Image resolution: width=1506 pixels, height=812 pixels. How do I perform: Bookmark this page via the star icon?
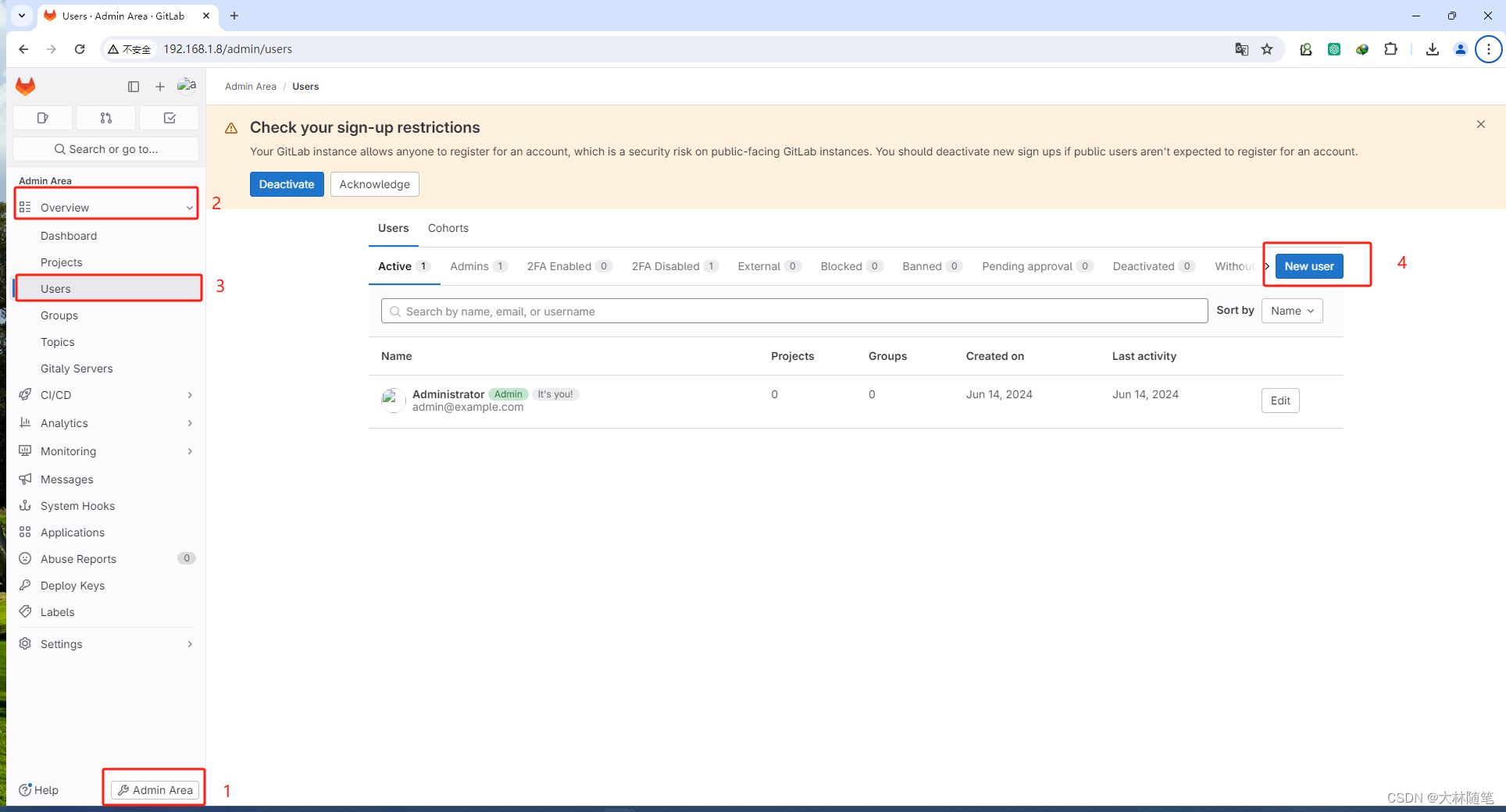[1268, 48]
